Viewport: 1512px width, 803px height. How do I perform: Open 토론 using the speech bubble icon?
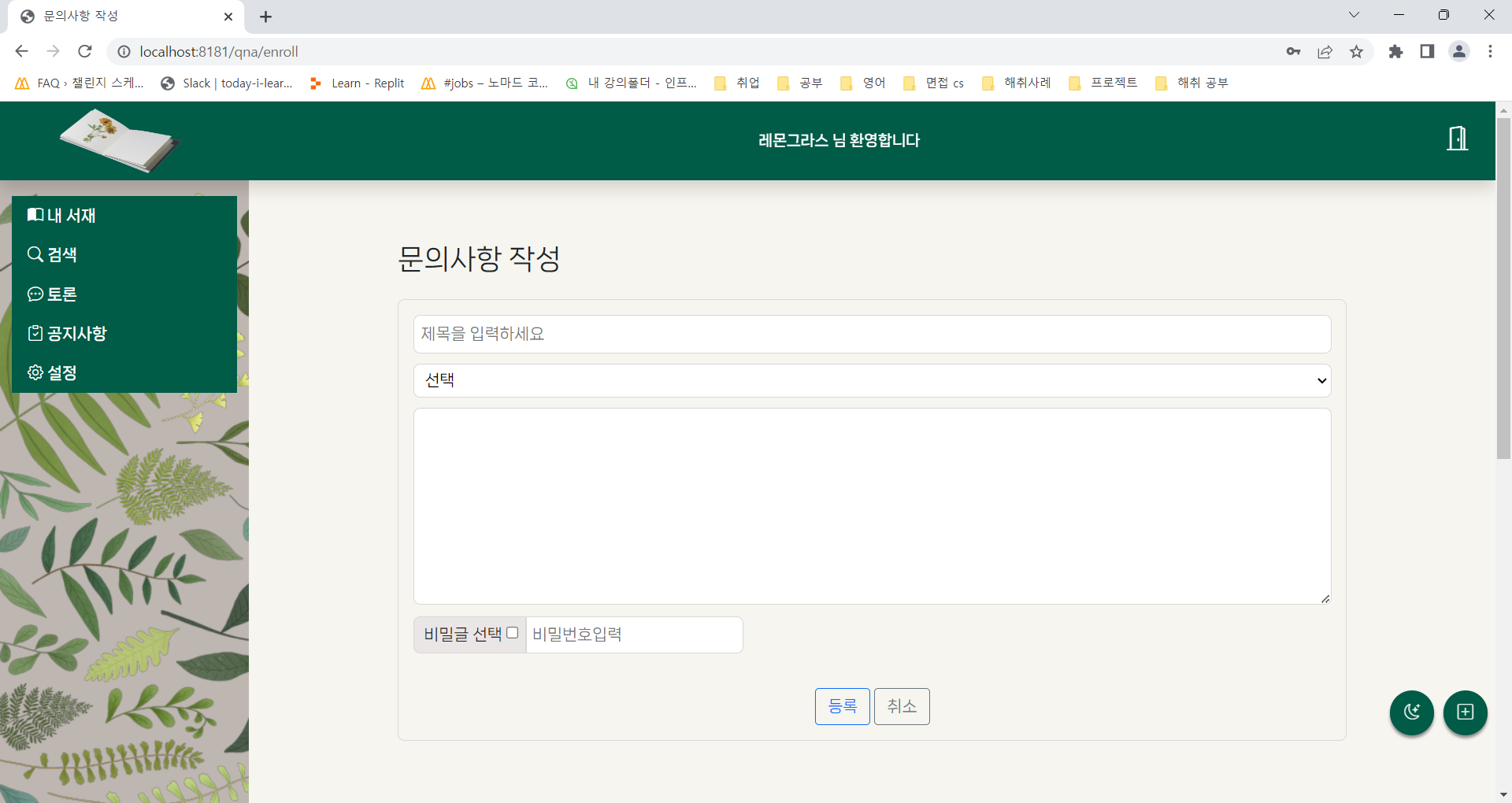[35, 294]
